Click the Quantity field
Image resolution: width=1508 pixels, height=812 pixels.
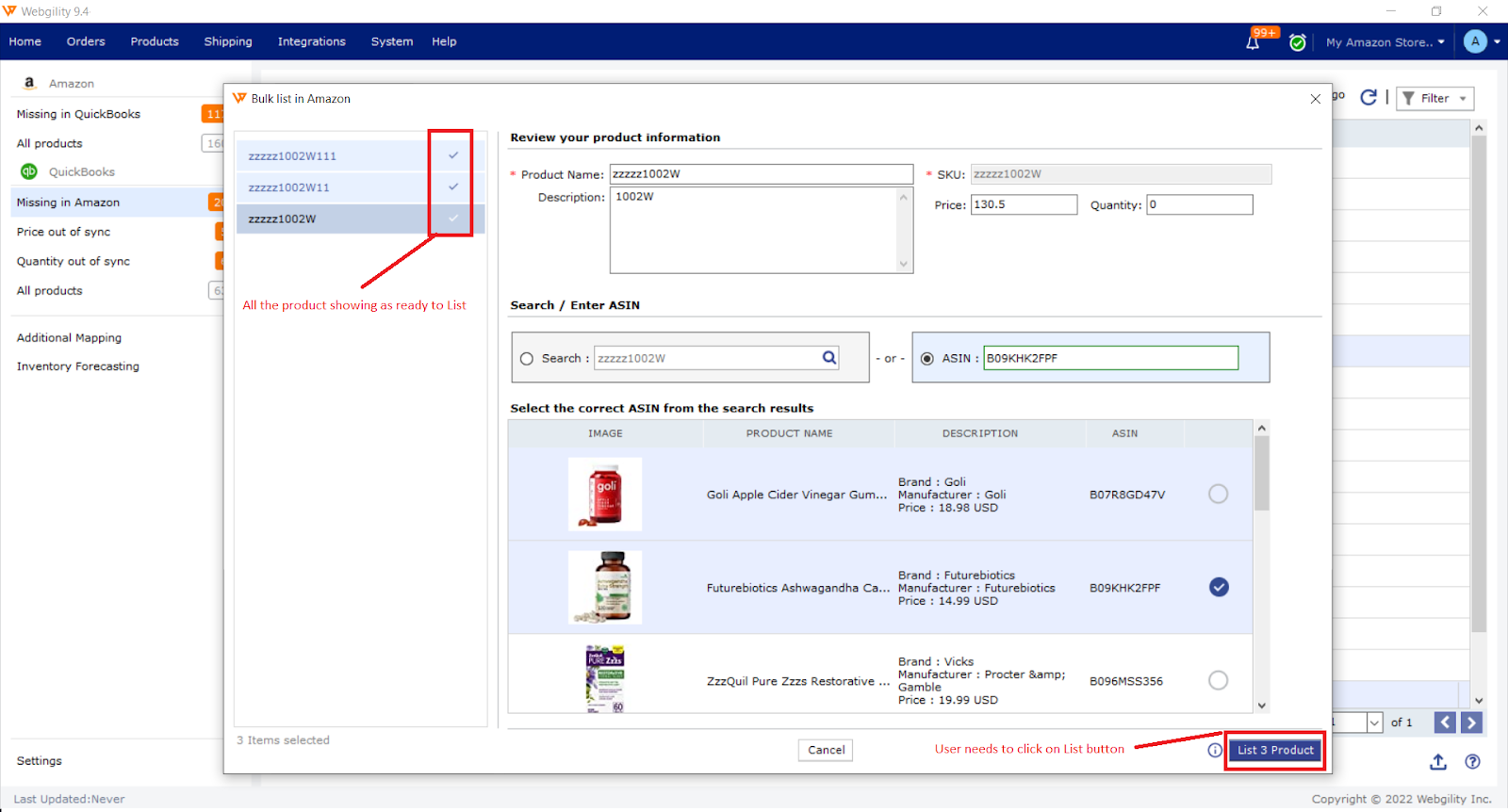(x=1200, y=204)
